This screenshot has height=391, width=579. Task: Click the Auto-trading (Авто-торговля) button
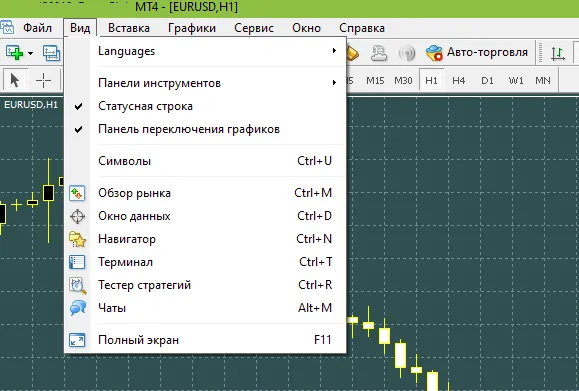point(477,52)
